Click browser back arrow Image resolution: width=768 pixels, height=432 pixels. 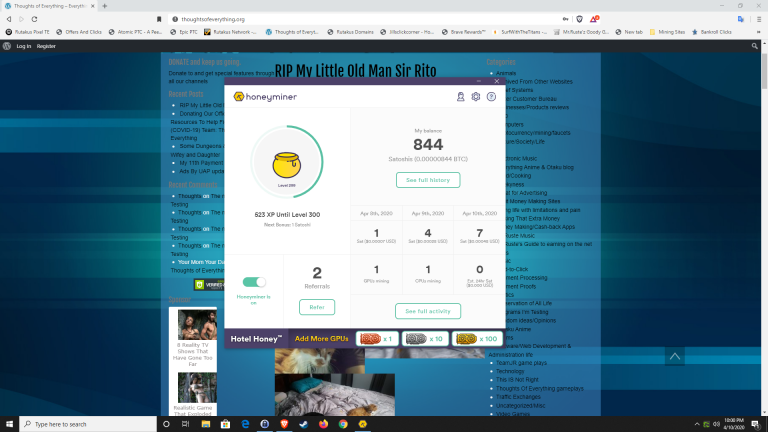[x=9, y=19]
